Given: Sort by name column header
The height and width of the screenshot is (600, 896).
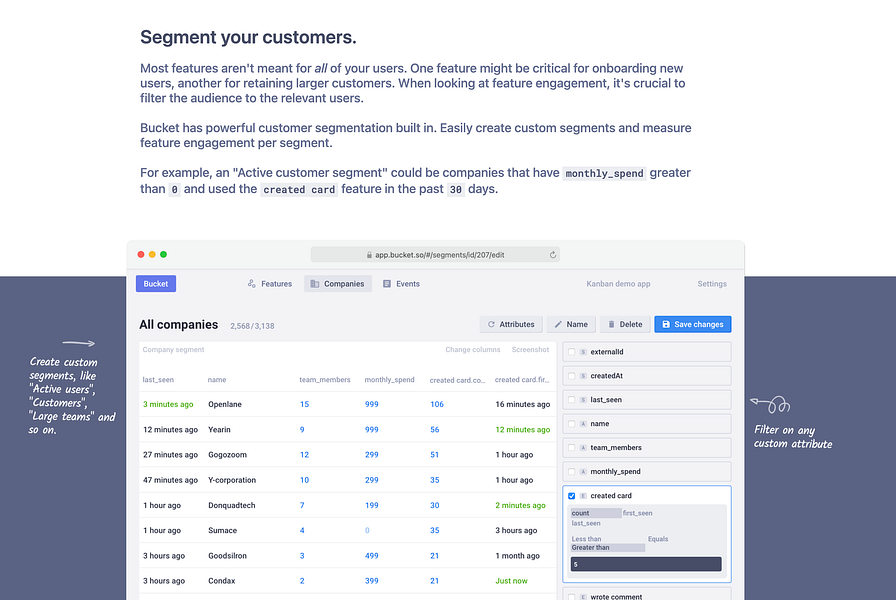Looking at the screenshot, I should pyautogui.click(x=217, y=380).
